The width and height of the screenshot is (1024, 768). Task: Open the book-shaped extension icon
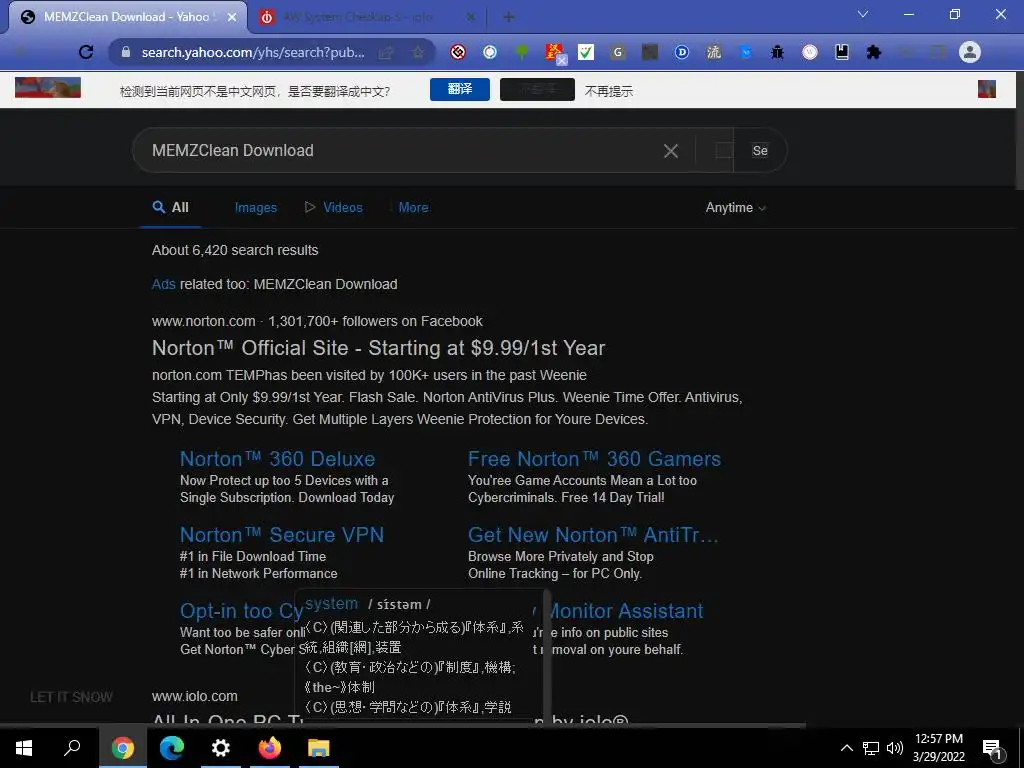tap(842, 52)
